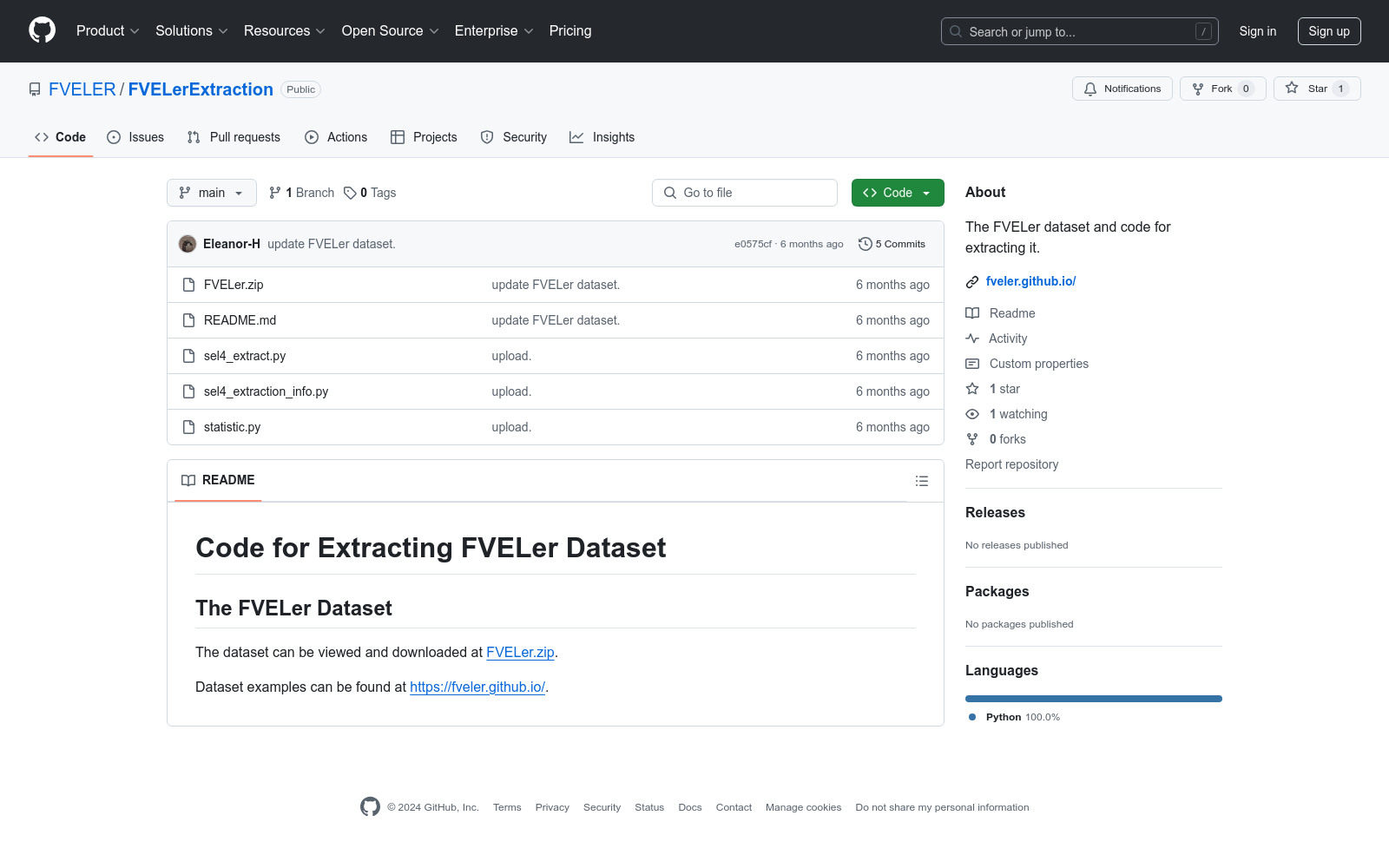1389x868 pixels.
Task: Open Custom properties in About sidebar
Action: pyautogui.click(x=1027, y=364)
